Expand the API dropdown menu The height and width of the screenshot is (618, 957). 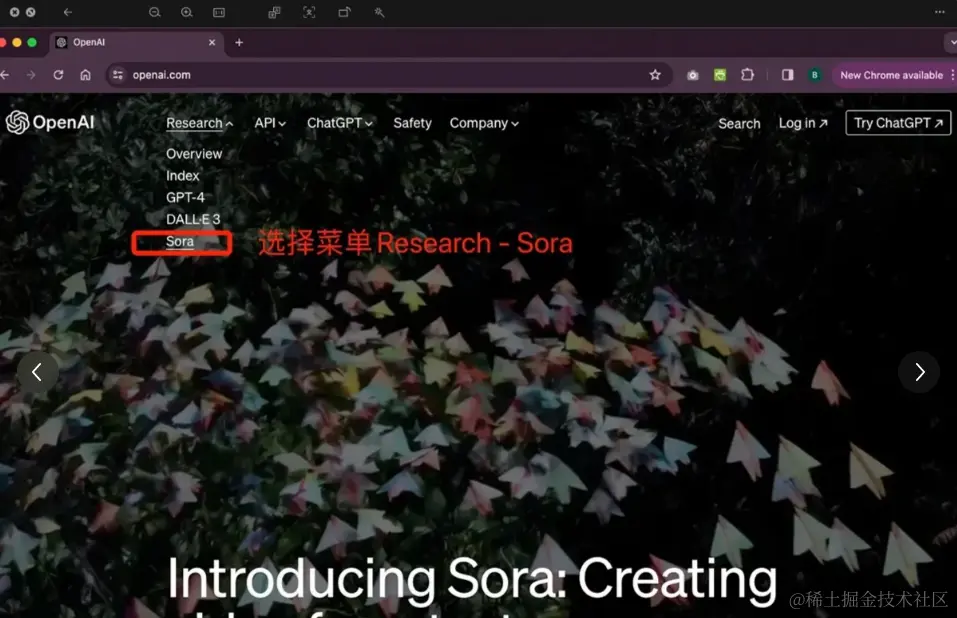(270, 123)
